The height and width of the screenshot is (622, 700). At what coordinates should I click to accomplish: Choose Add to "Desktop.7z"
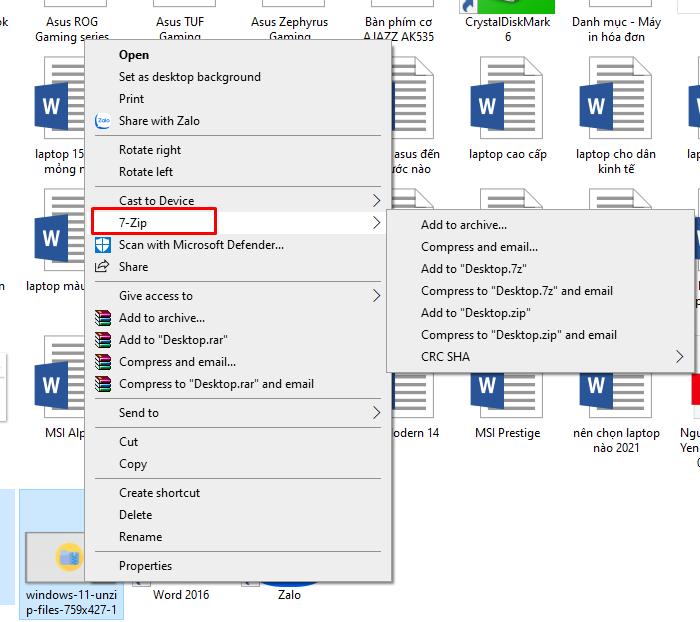pyautogui.click(x=540, y=269)
